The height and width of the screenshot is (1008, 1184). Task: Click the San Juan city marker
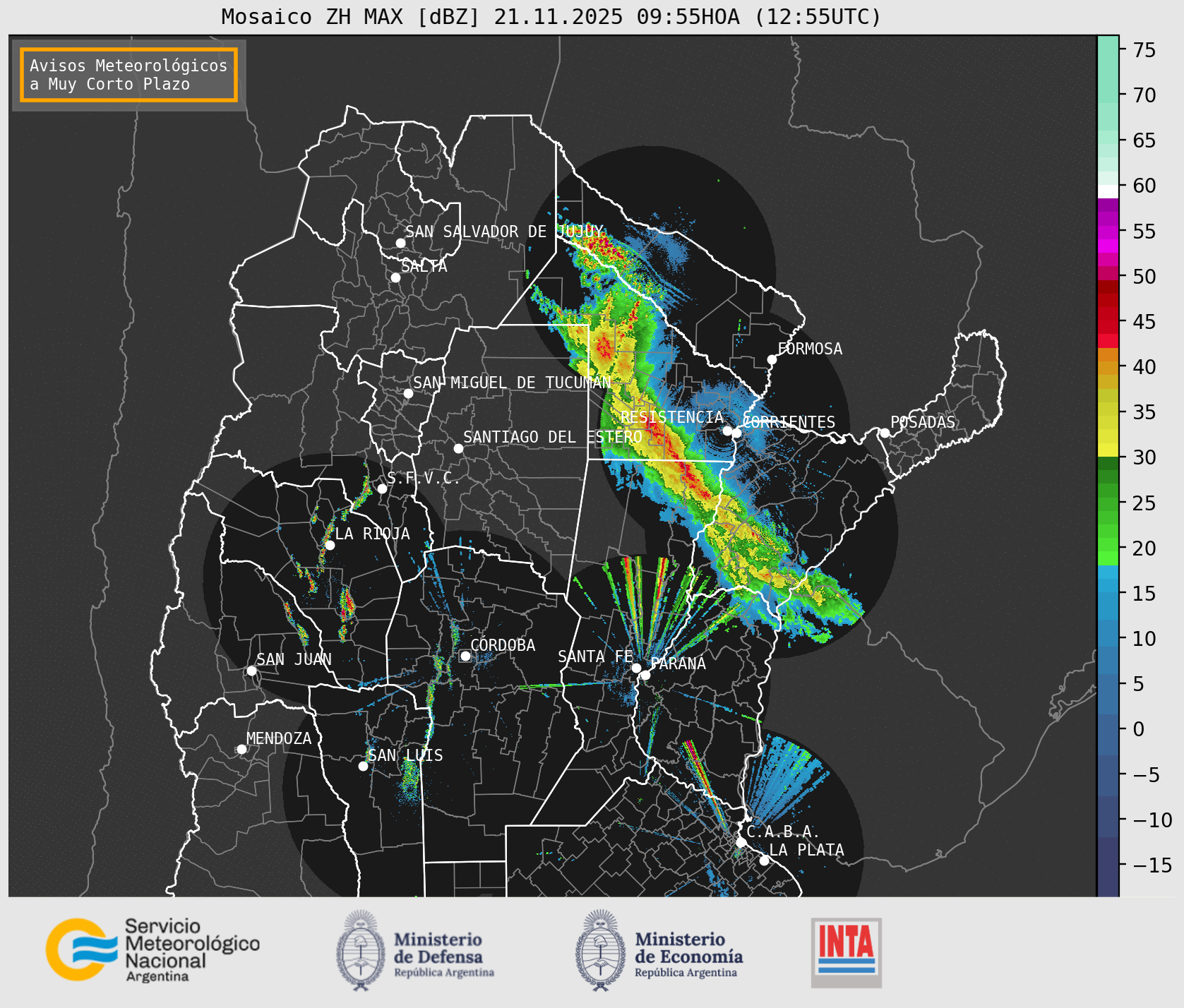point(251,671)
